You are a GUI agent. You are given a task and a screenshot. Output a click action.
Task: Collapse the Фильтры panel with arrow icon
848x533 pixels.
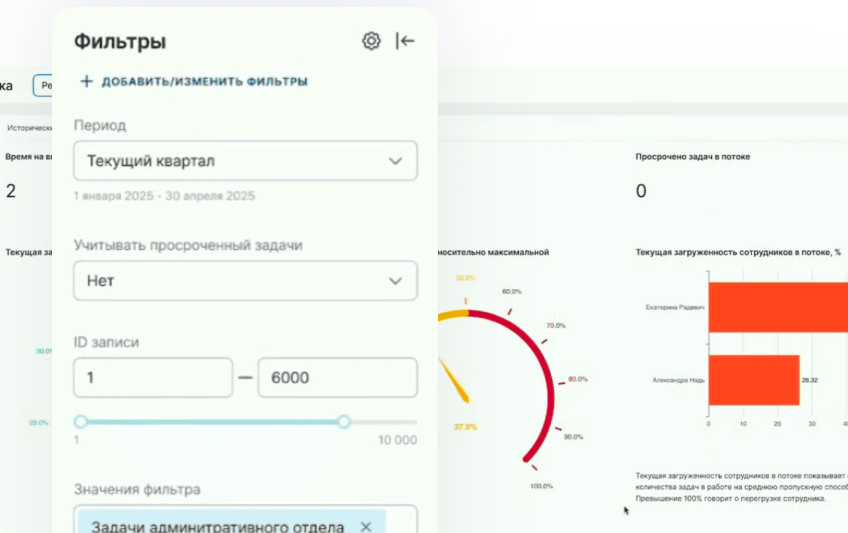tap(405, 41)
